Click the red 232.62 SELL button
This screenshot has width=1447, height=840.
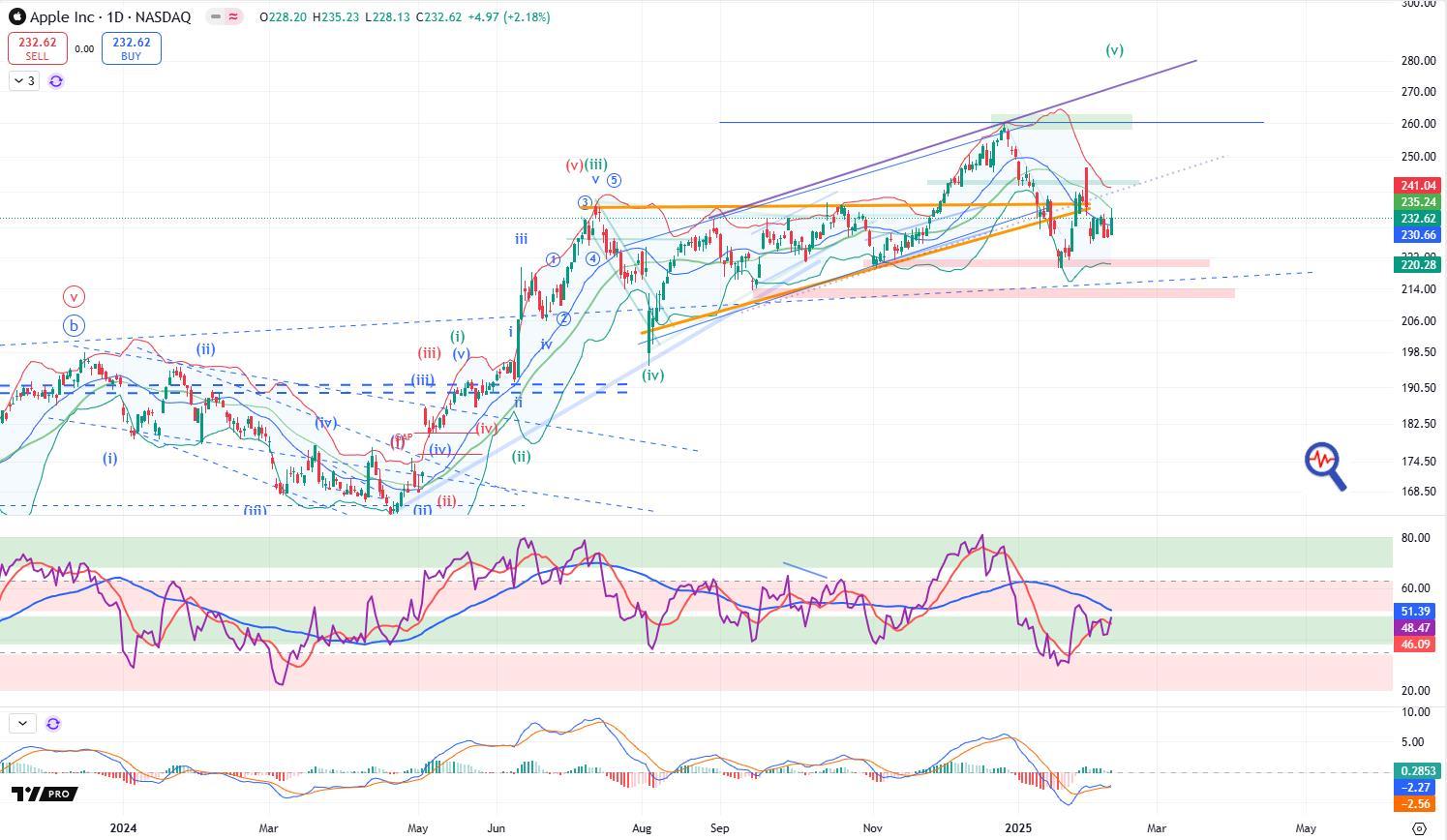point(38,48)
